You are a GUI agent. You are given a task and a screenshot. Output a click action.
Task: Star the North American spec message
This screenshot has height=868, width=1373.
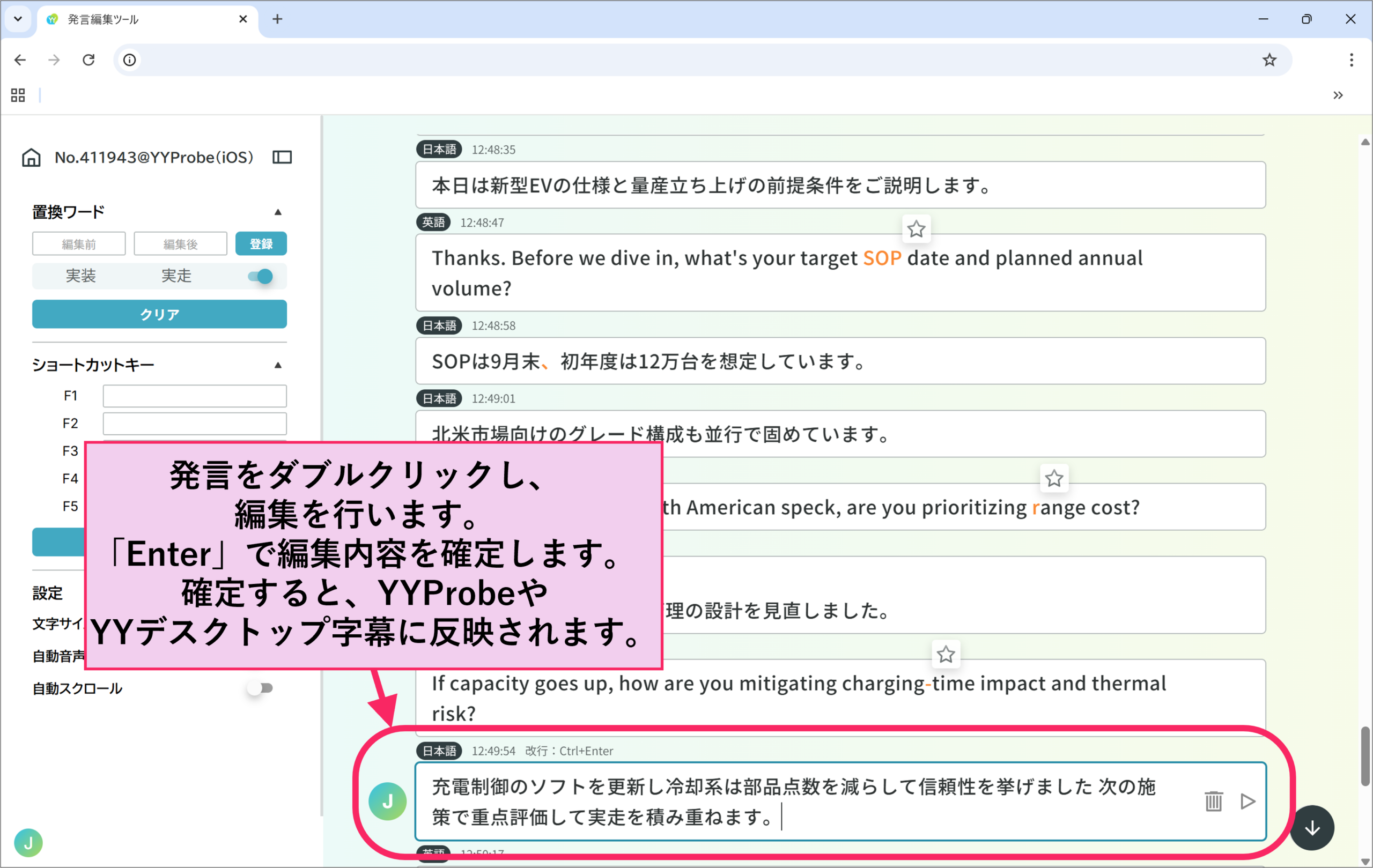click(x=1054, y=478)
